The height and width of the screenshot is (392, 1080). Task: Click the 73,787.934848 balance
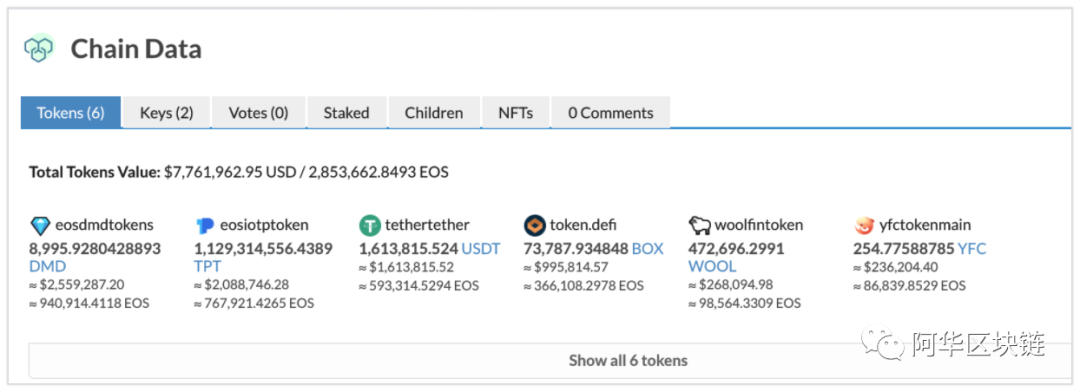[x=576, y=249]
